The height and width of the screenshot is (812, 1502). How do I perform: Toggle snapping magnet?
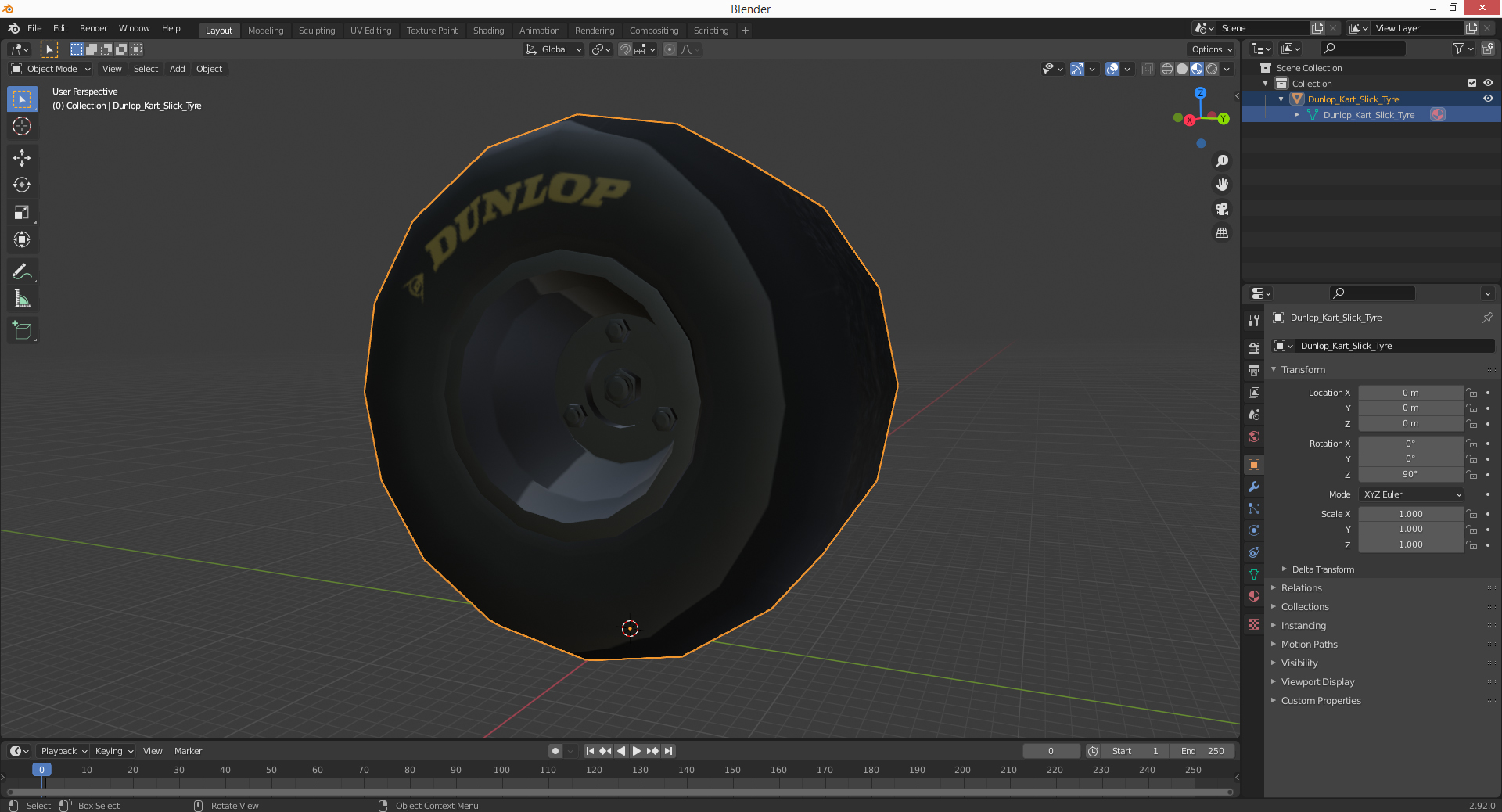coord(624,49)
